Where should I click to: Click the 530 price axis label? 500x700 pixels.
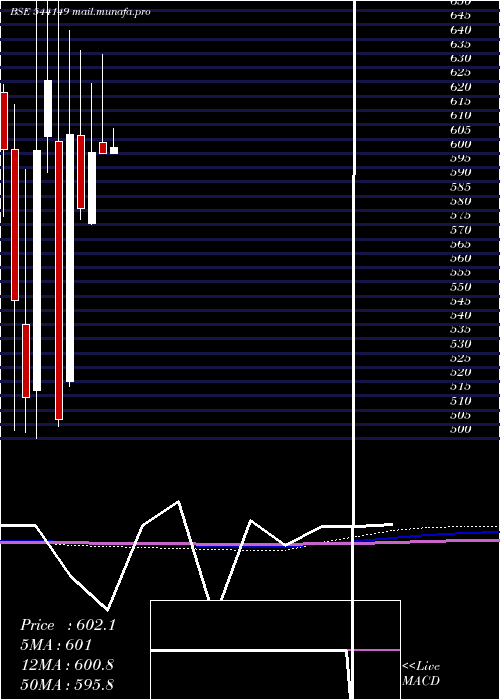pyautogui.click(x=460, y=344)
